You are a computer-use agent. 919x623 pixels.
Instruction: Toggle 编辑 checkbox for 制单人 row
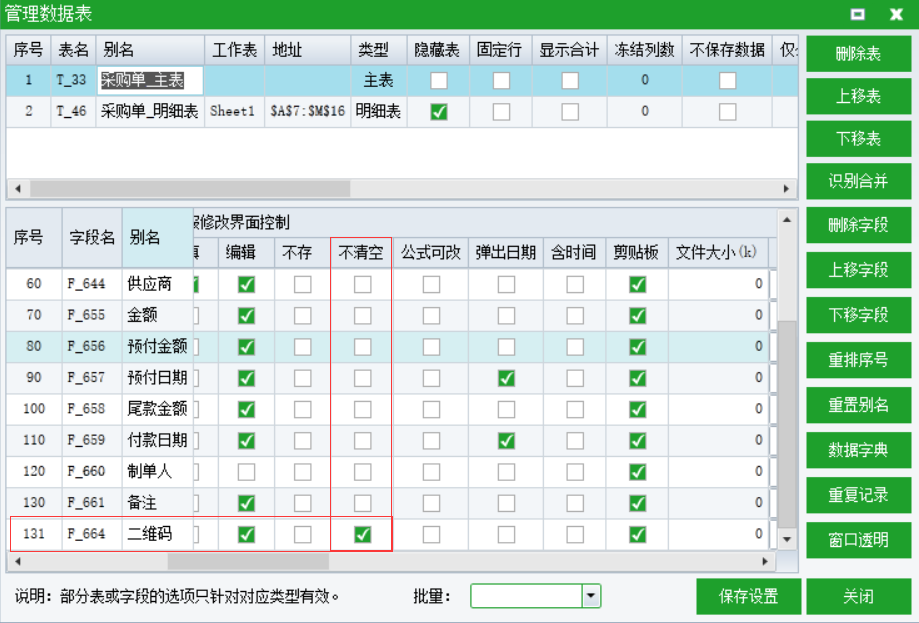coord(246,472)
